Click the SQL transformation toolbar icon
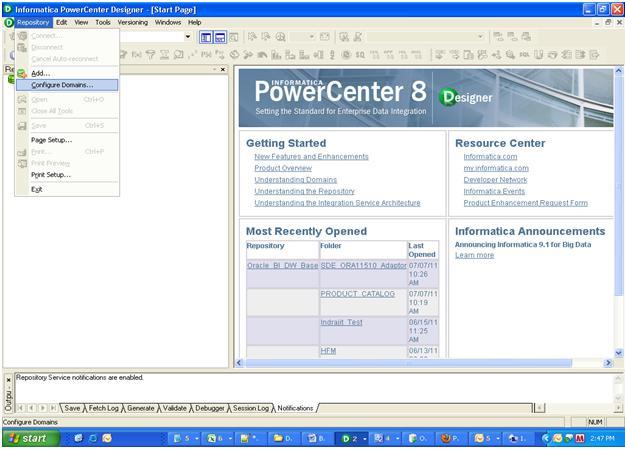 coord(524,55)
